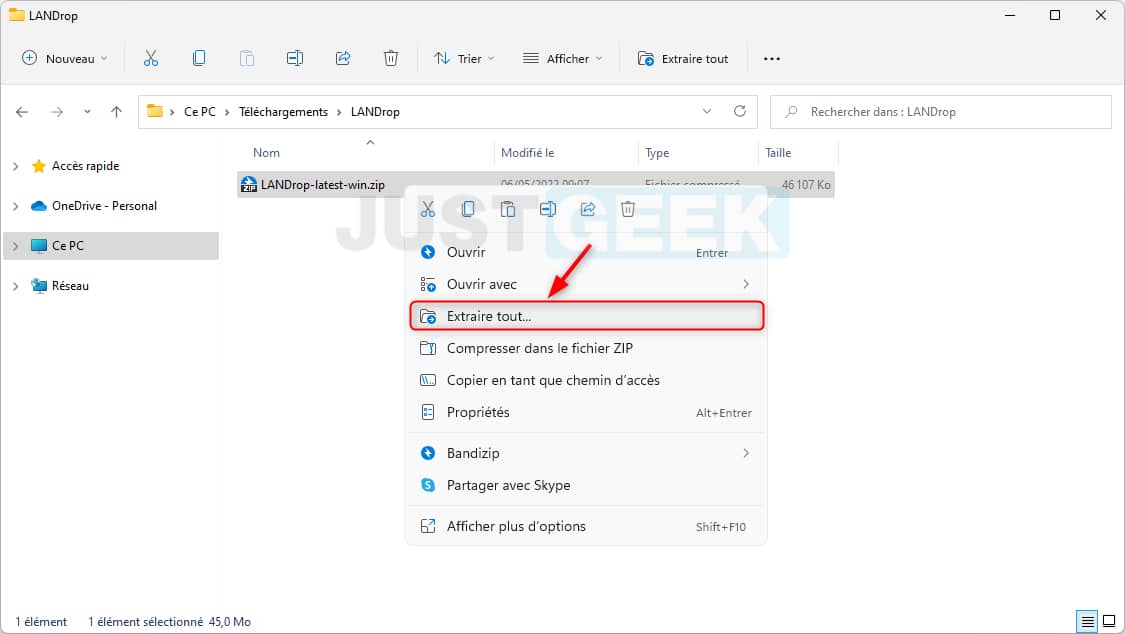
Task: Click the folder icon in the address bar
Action: pos(154,111)
